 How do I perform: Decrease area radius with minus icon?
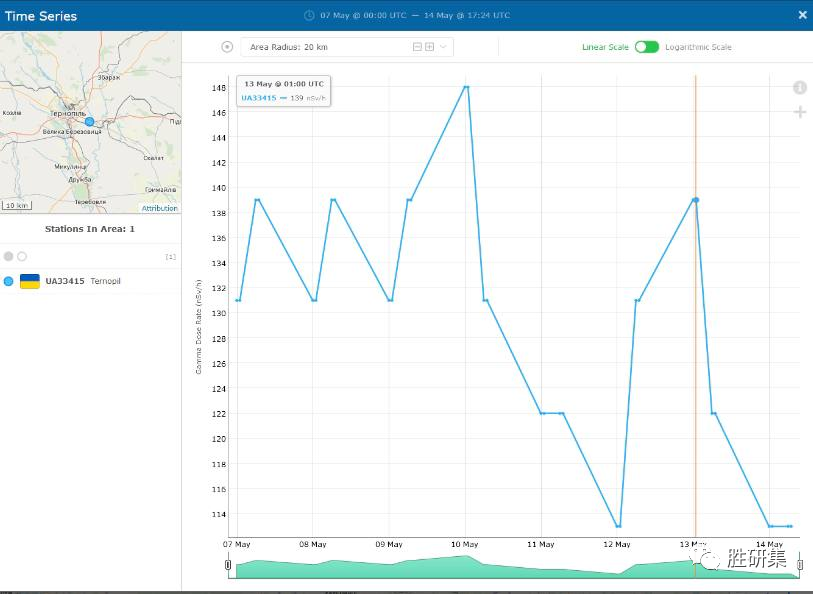click(417, 47)
